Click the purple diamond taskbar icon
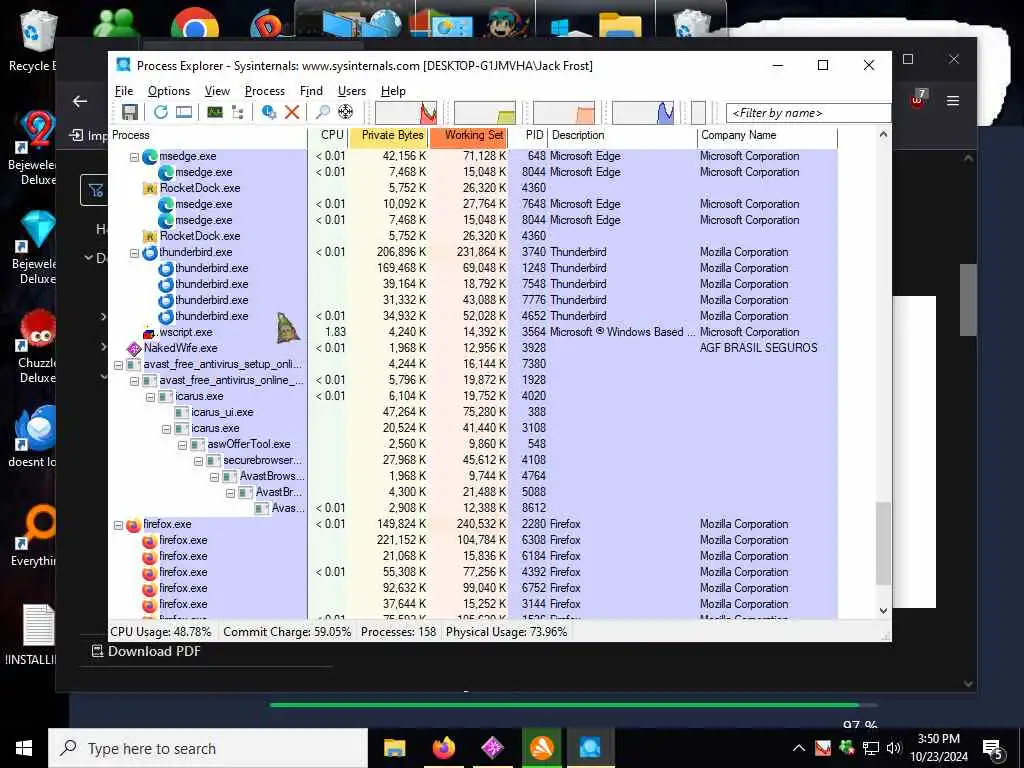1024x768 pixels. pyautogui.click(x=492, y=748)
